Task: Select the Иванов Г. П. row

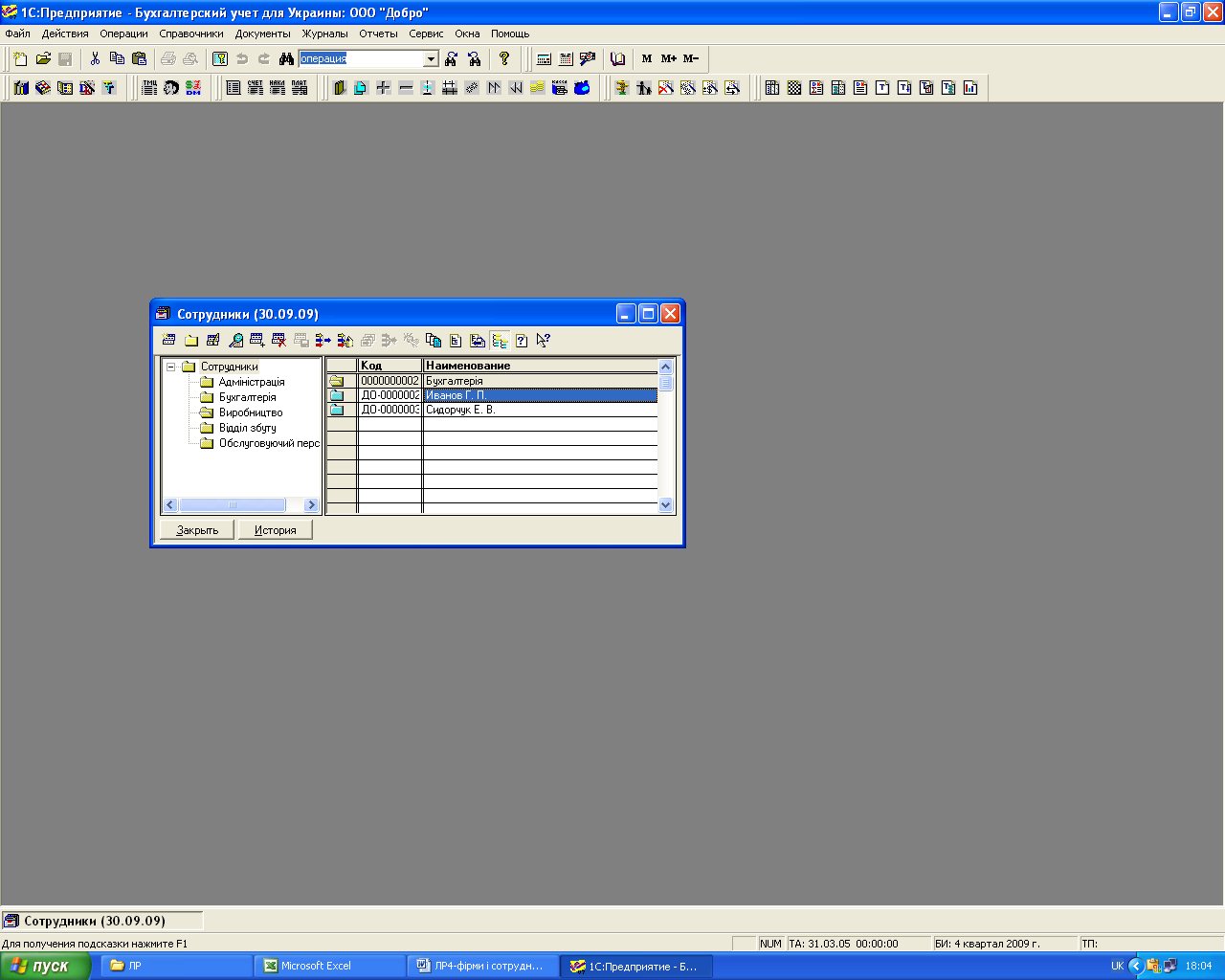Action: pos(492,395)
